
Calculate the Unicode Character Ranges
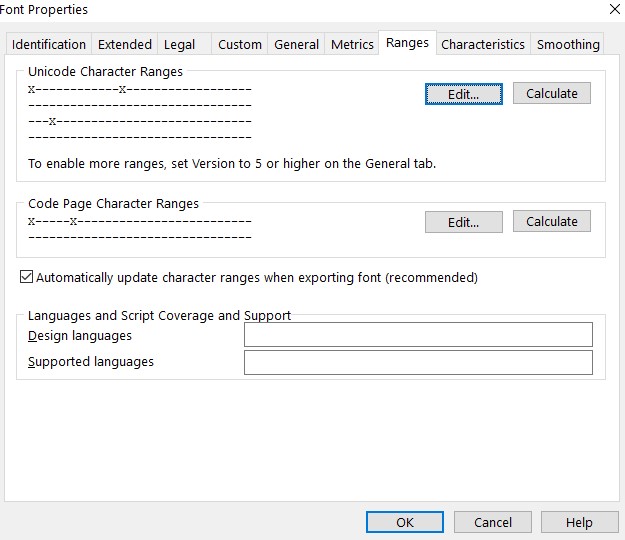tap(552, 93)
